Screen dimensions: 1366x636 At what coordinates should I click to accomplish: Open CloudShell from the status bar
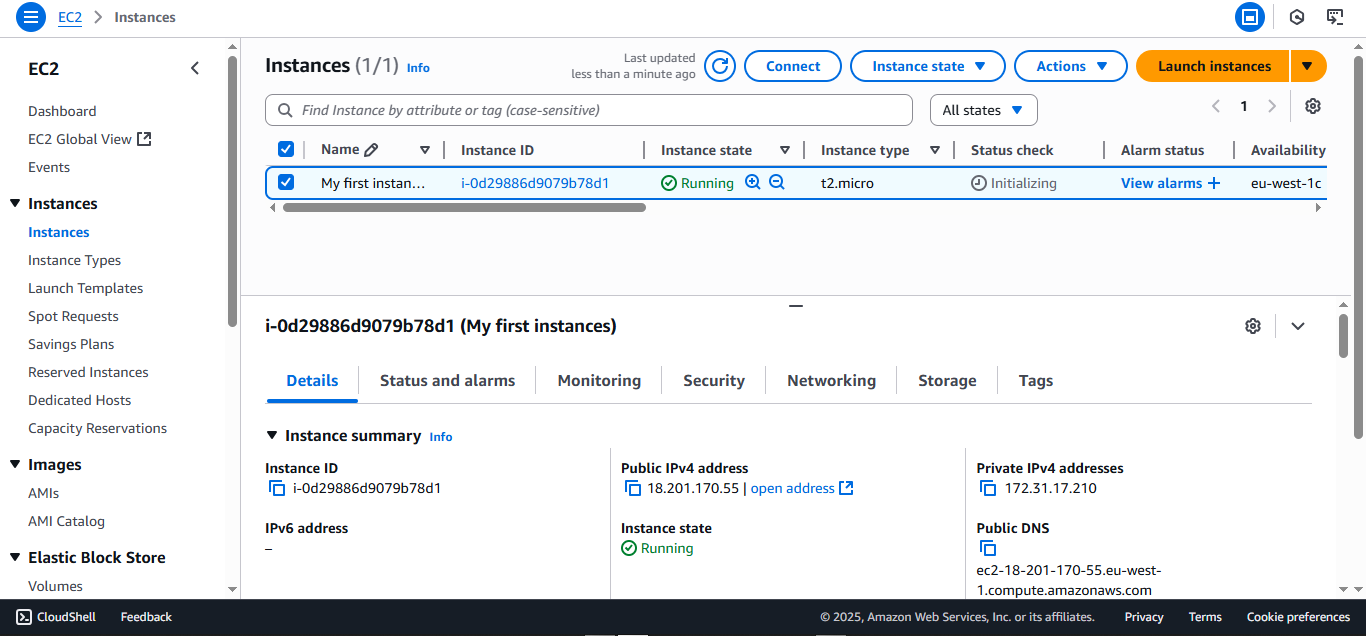[x=55, y=616]
